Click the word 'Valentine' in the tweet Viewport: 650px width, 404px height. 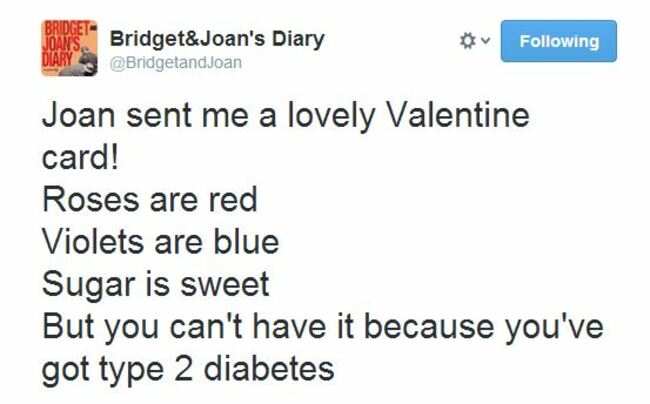point(458,116)
